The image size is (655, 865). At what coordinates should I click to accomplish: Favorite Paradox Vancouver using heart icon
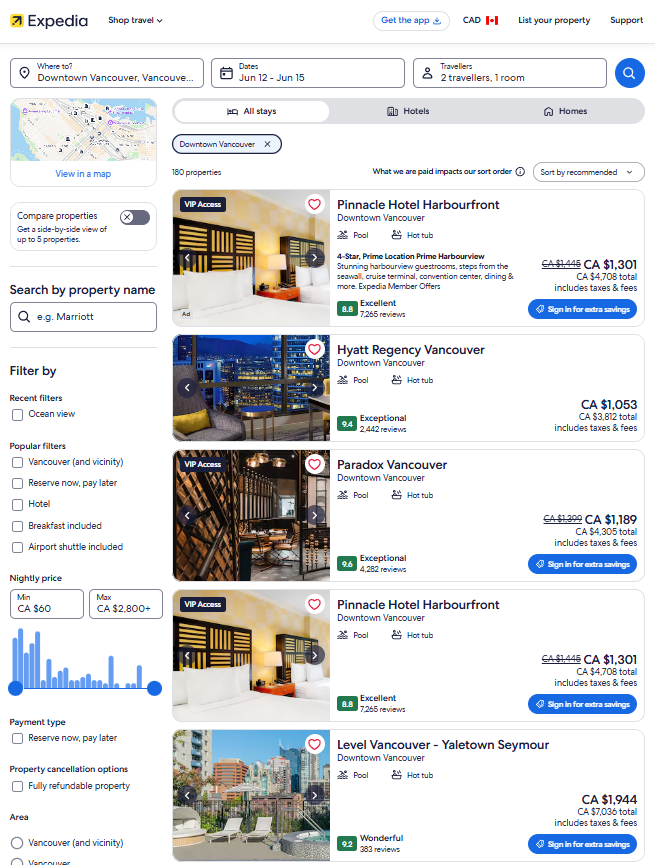pos(315,464)
